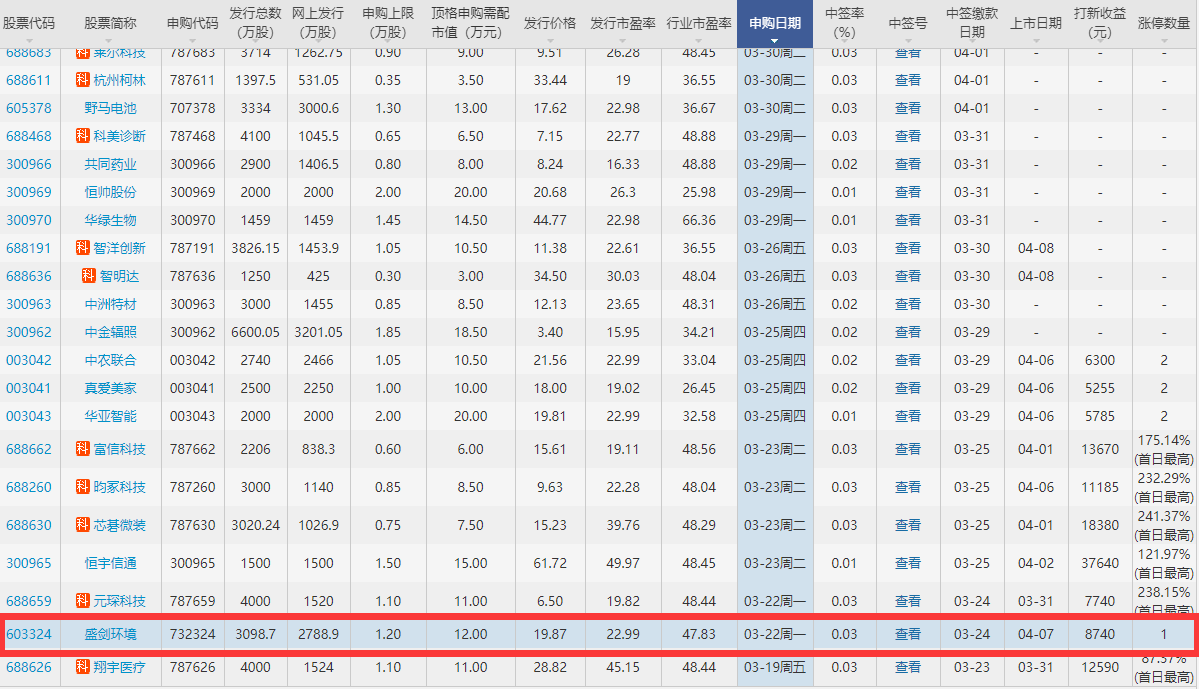Select 发行市盈率 cell 49.97
1199x689 pixels.
click(x=622, y=563)
